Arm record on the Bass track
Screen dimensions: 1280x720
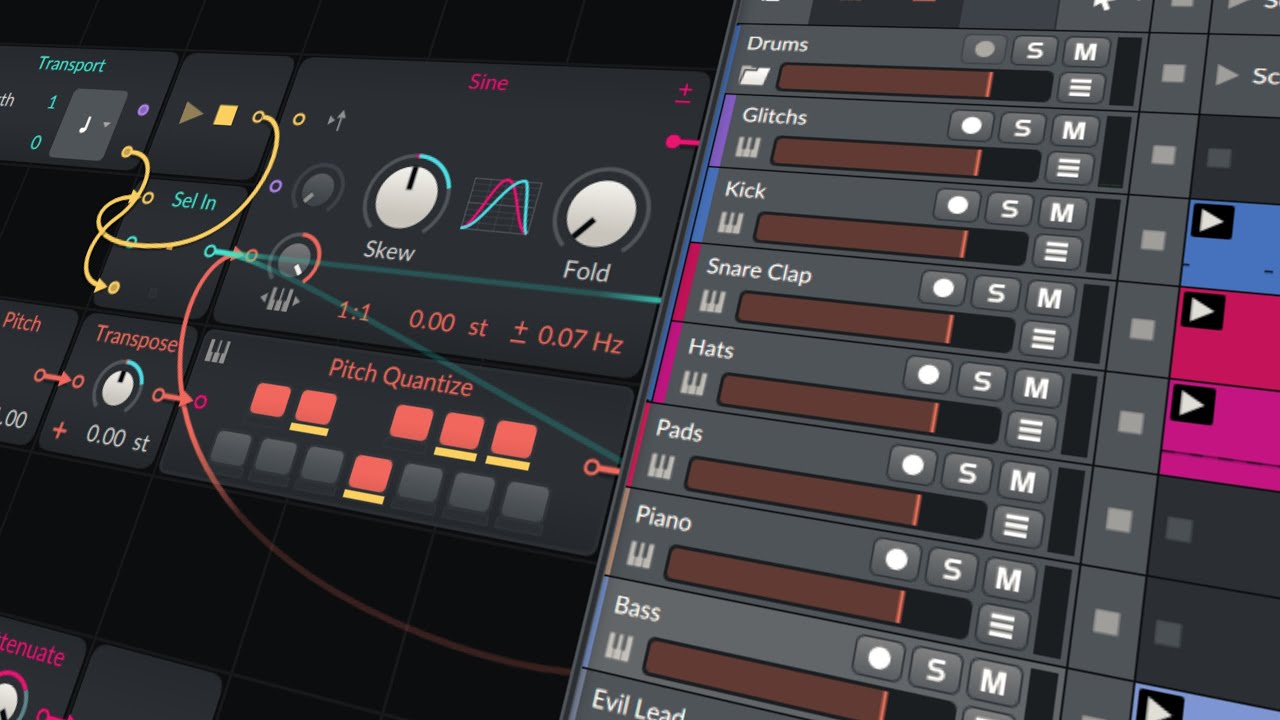pos(879,659)
